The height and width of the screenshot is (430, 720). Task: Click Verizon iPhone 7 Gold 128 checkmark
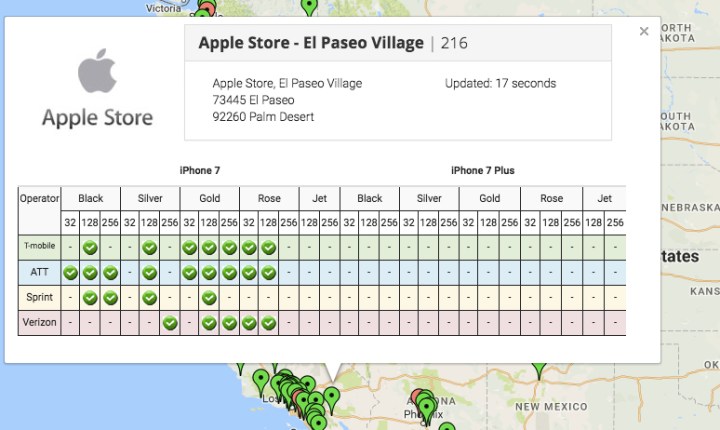(209, 323)
